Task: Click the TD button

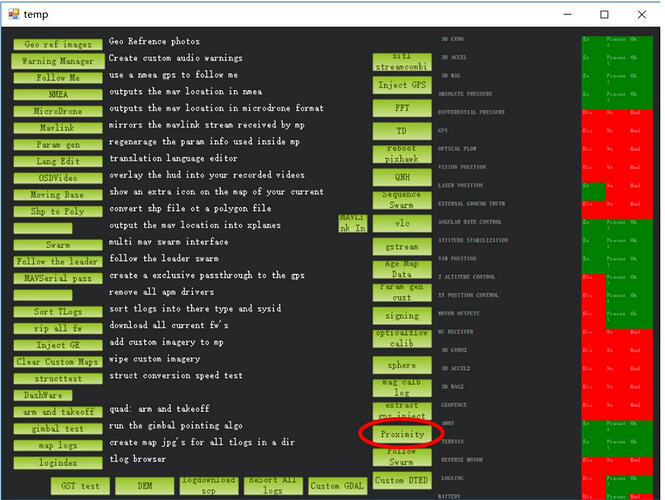Action: [402, 131]
